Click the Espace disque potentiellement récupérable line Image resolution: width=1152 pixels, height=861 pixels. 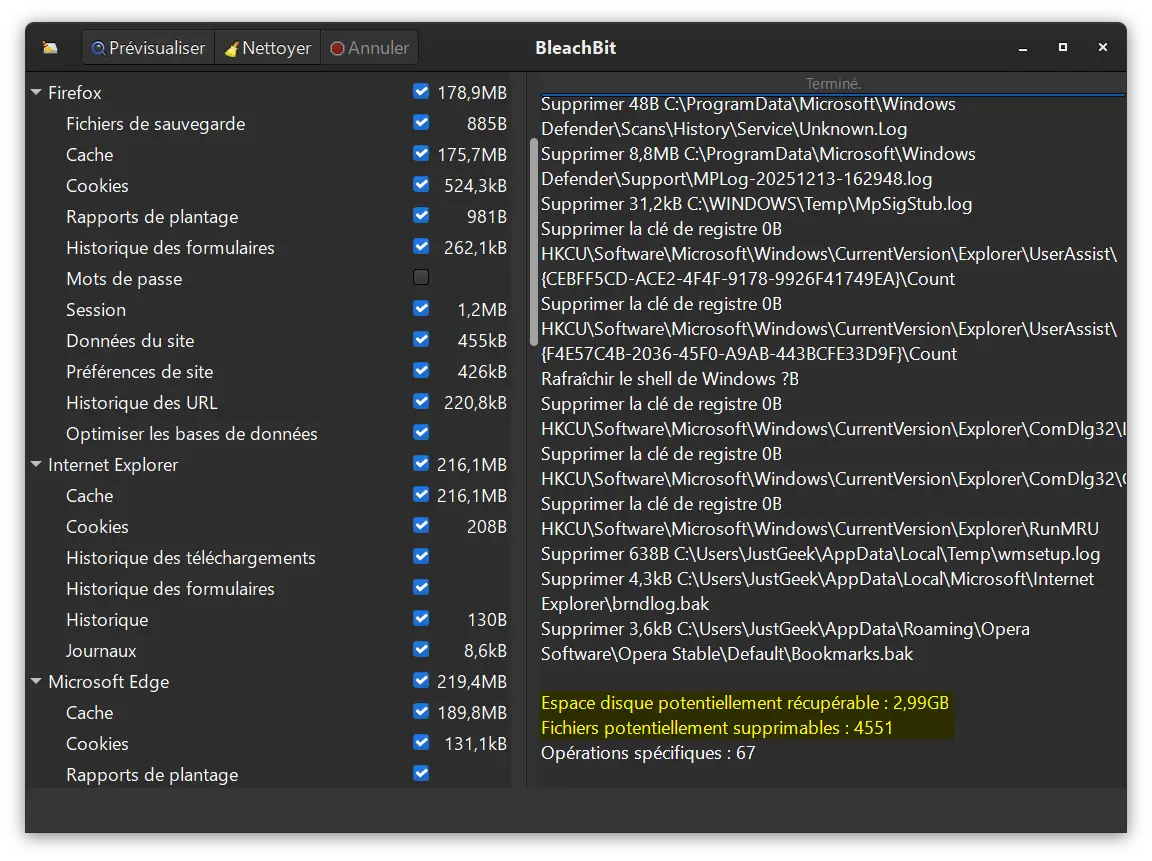(745, 703)
